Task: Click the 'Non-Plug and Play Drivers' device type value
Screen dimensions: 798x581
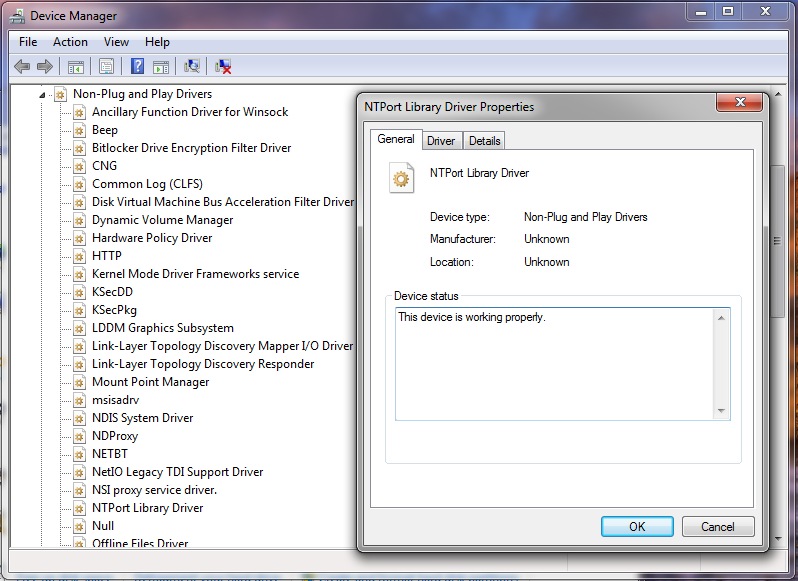Action: click(586, 217)
